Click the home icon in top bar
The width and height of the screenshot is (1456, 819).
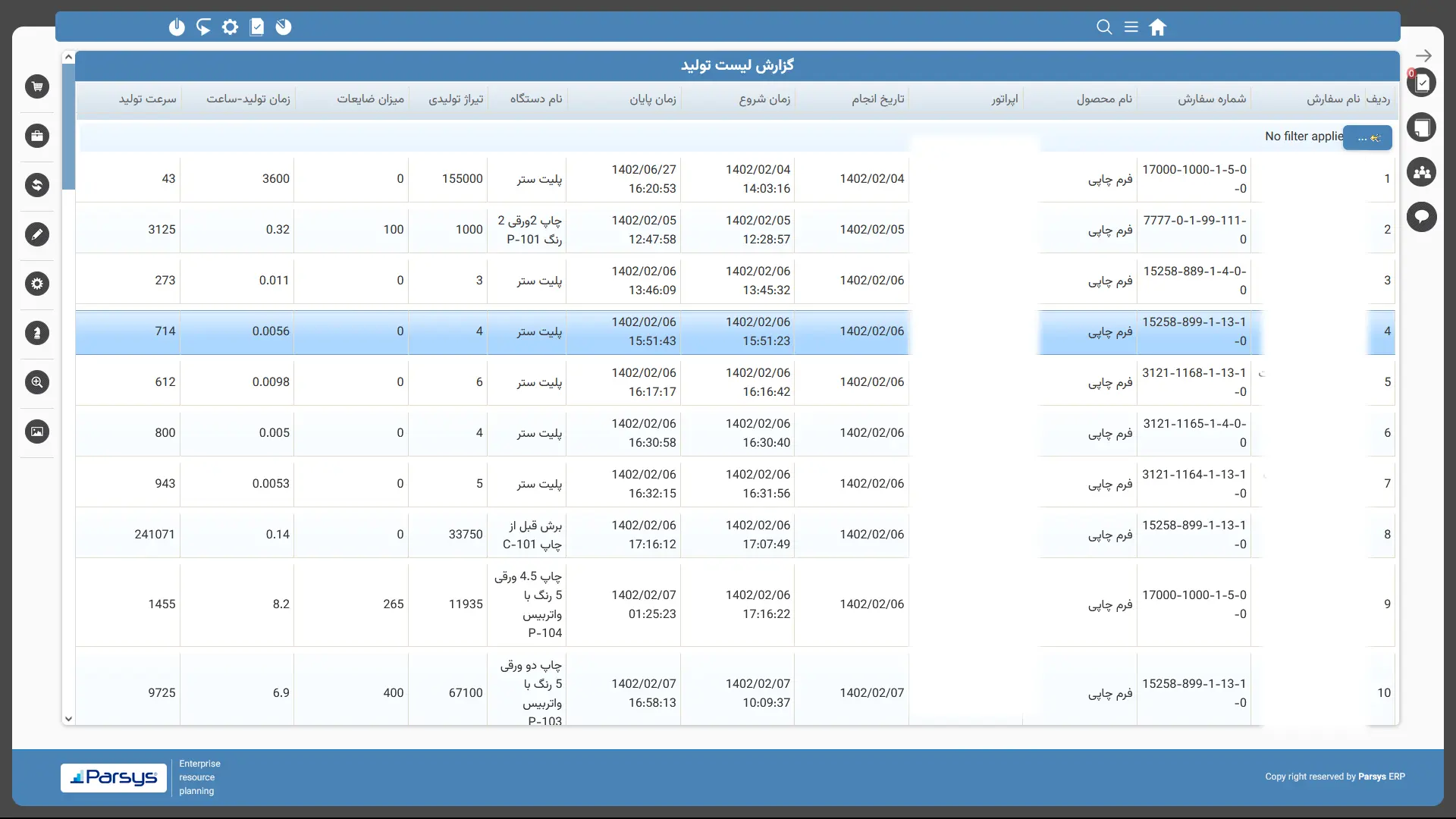tap(1157, 27)
